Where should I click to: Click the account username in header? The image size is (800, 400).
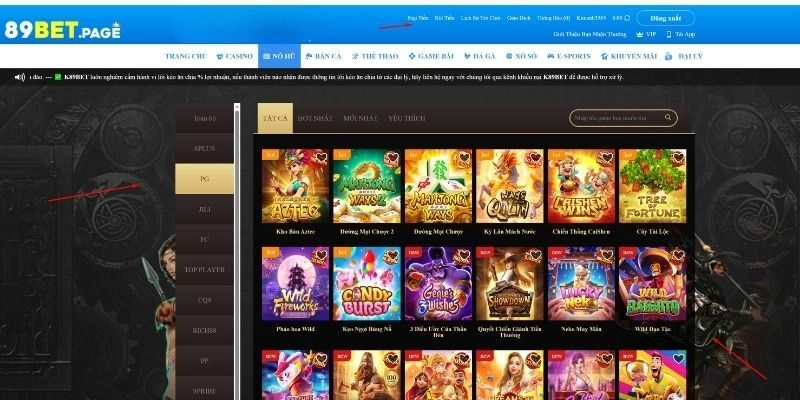pos(591,18)
